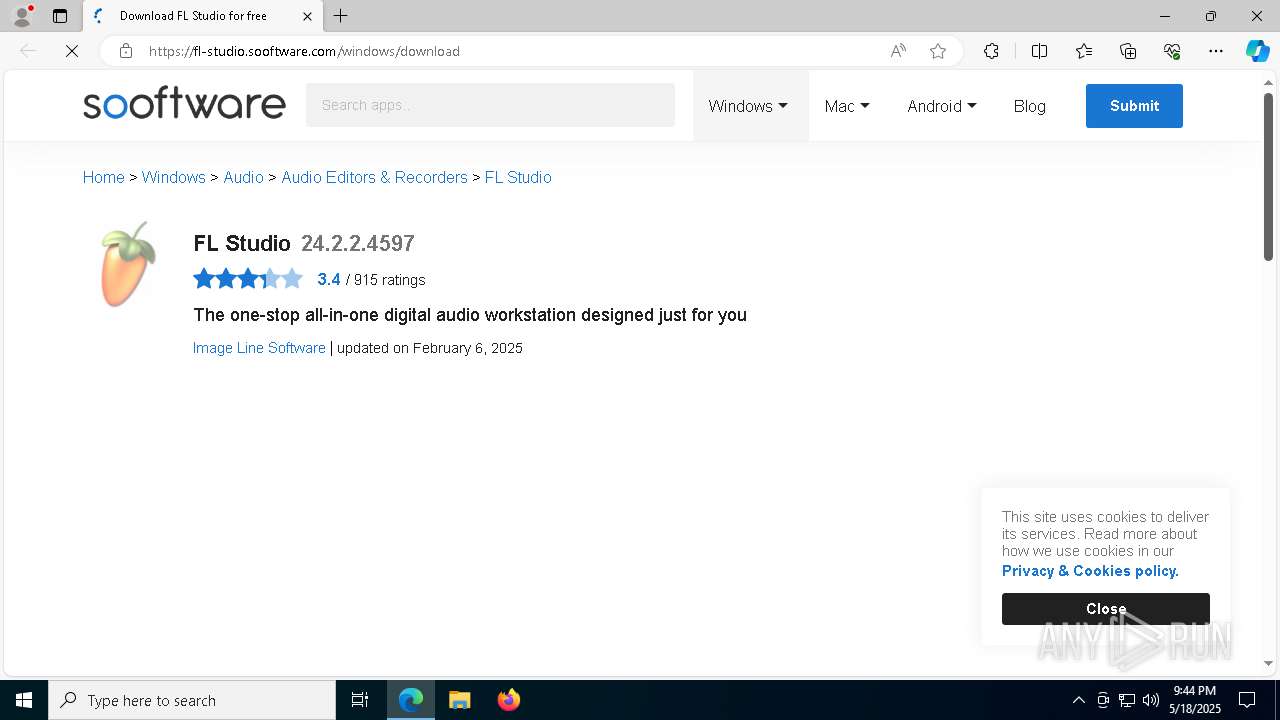Viewport: 1280px width, 720px height.
Task: Click the address bar URL
Action: (304, 51)
